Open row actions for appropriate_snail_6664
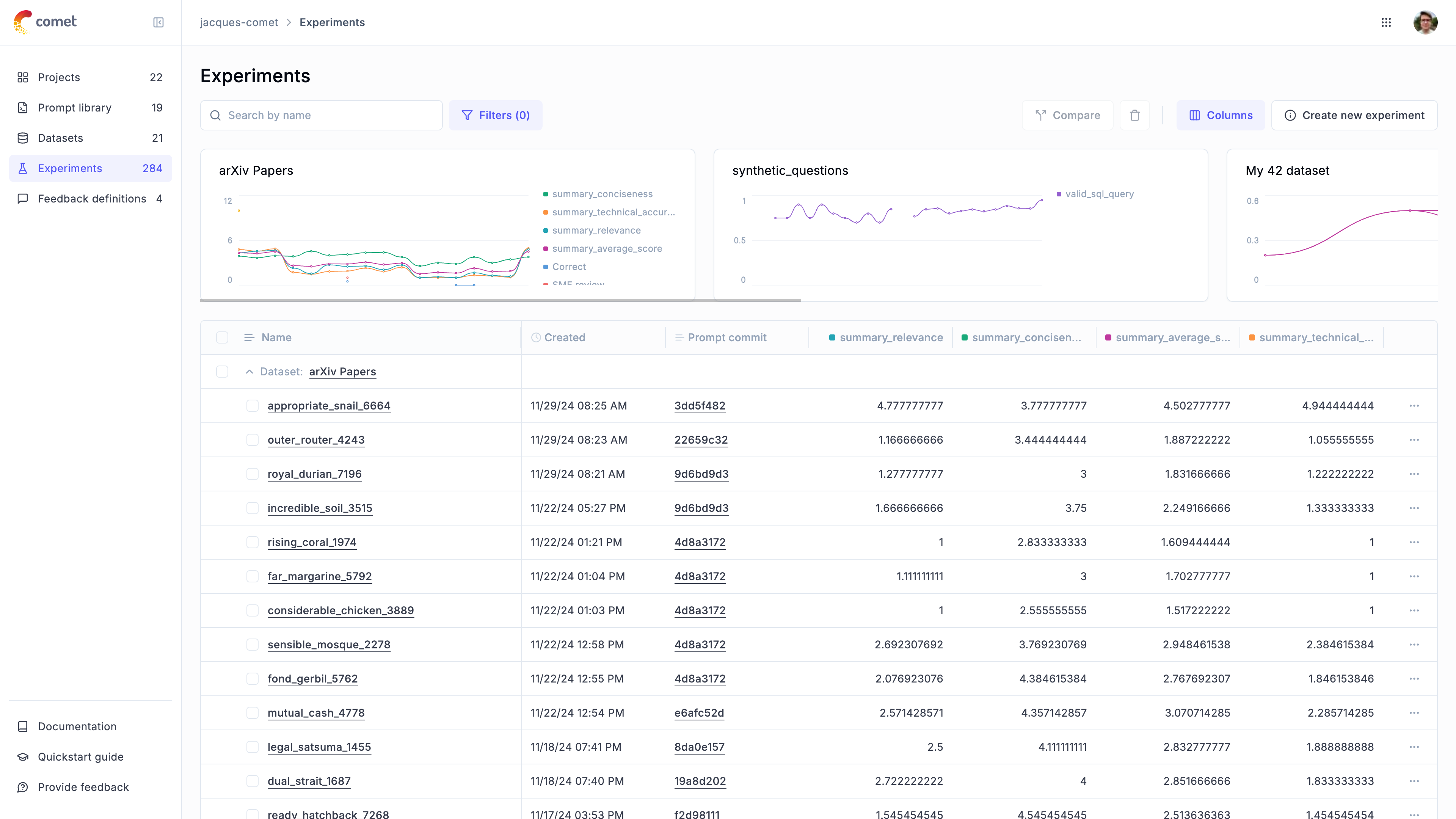This screenshot has width=1456, height=819. coord(1414,406)
